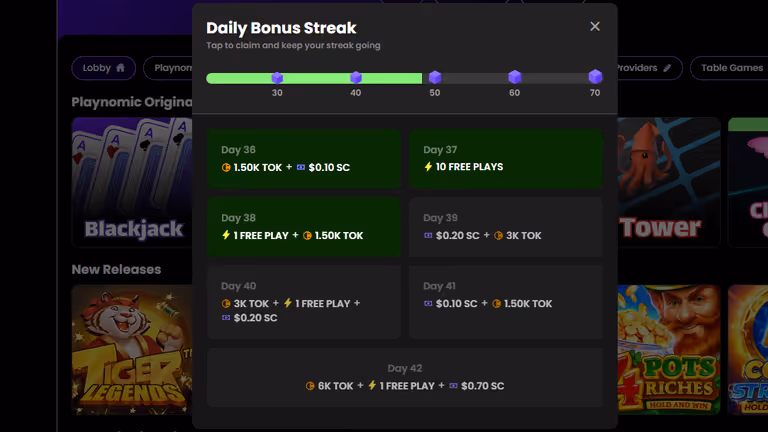Viewport: 768px width, 432px height.
Task: Click the 40-day streak milestone gem
Action: click(356, 77)
